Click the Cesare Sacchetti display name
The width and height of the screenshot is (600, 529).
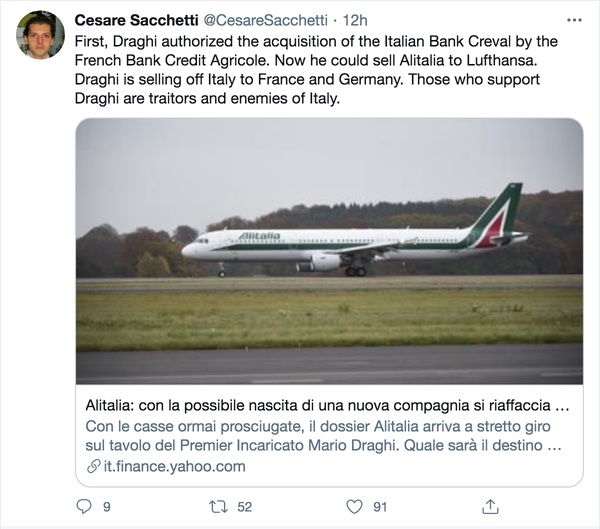pyautogui.click(x=134, y=20)
